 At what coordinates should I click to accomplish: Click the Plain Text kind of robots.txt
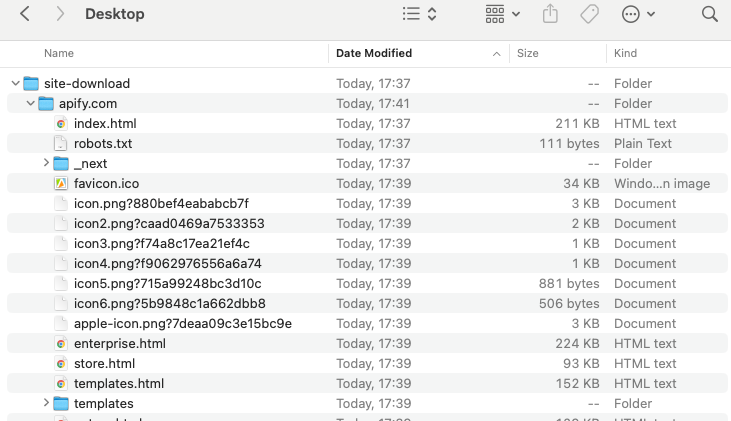pos(642,144)
